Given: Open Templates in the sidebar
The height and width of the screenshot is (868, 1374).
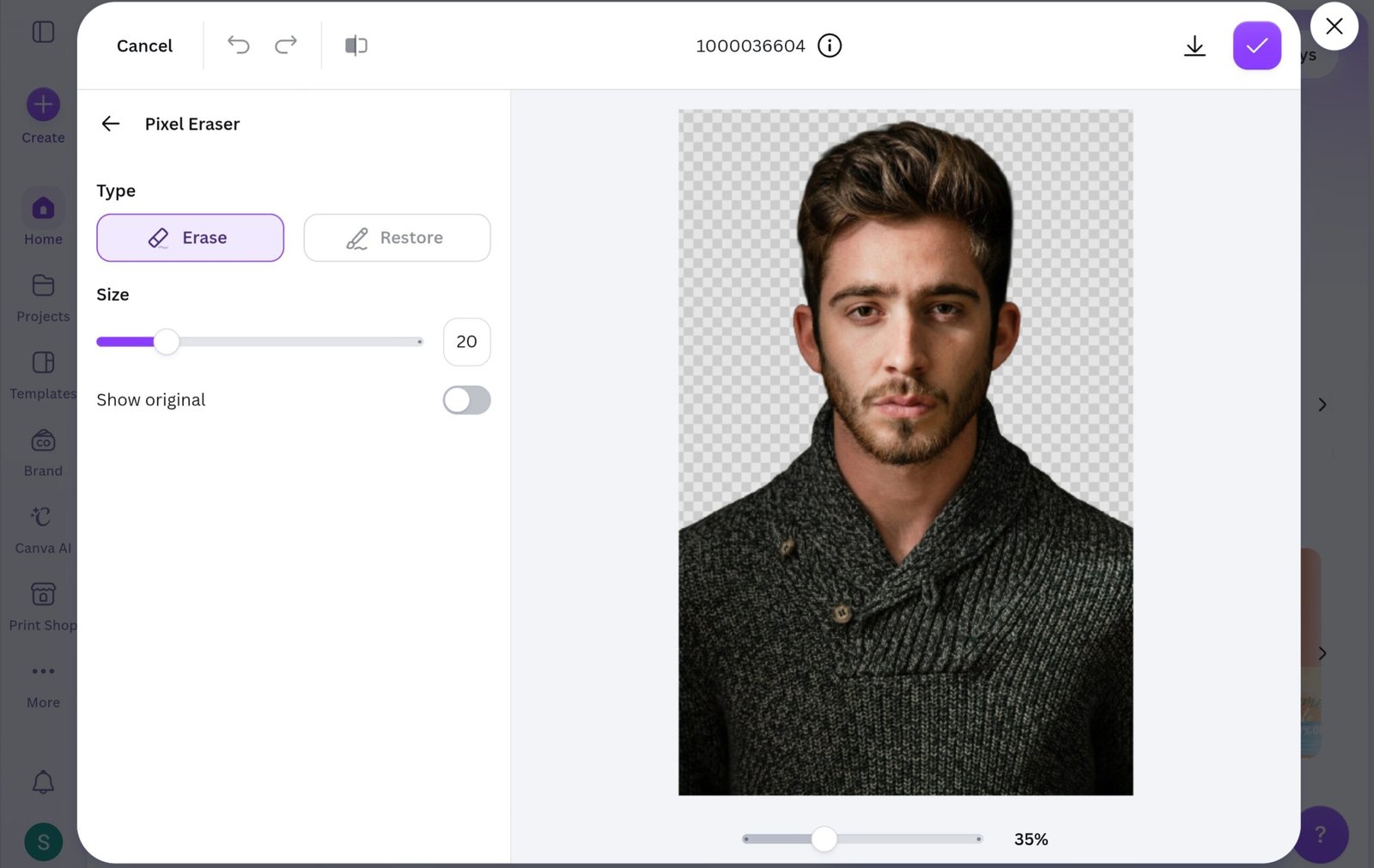Looking at the screenshot, I should pyautogui.click(x=43, y=375).
